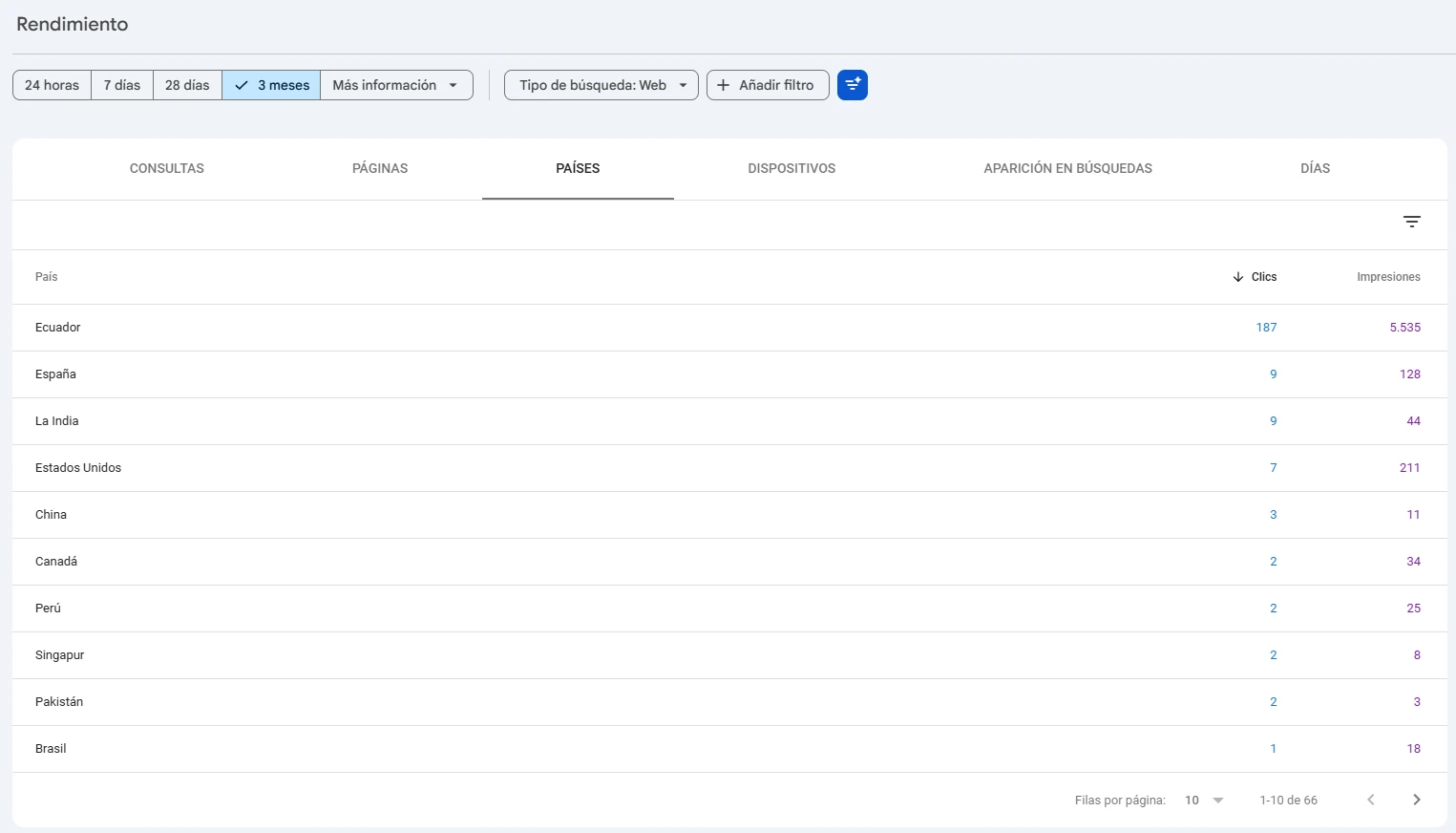The image size is (1456, 833).
Task: Click the 1-10 de 66 pagination text
Action: click(1288, 801)
